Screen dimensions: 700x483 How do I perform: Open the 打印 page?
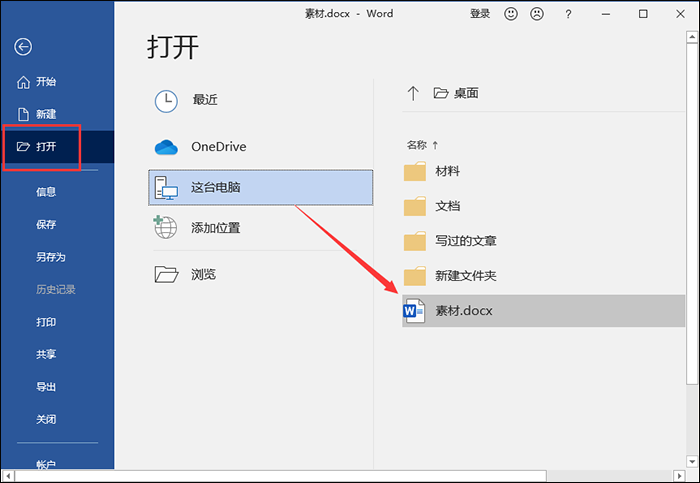pos(46,322)
